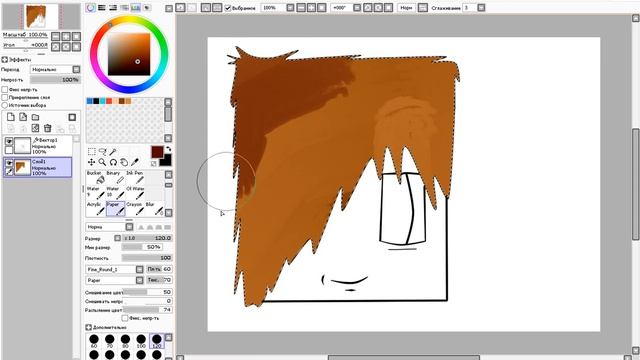The width and height of the screenshot is (640, 360).
Task: Open the Сглаживание stabilizer dropdown
Action: click(x=481, y=8)
